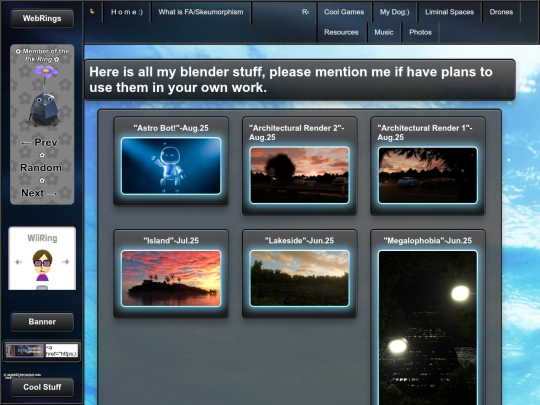
Task: Click the Banner button in sidebar
Action: pos(42,322)
